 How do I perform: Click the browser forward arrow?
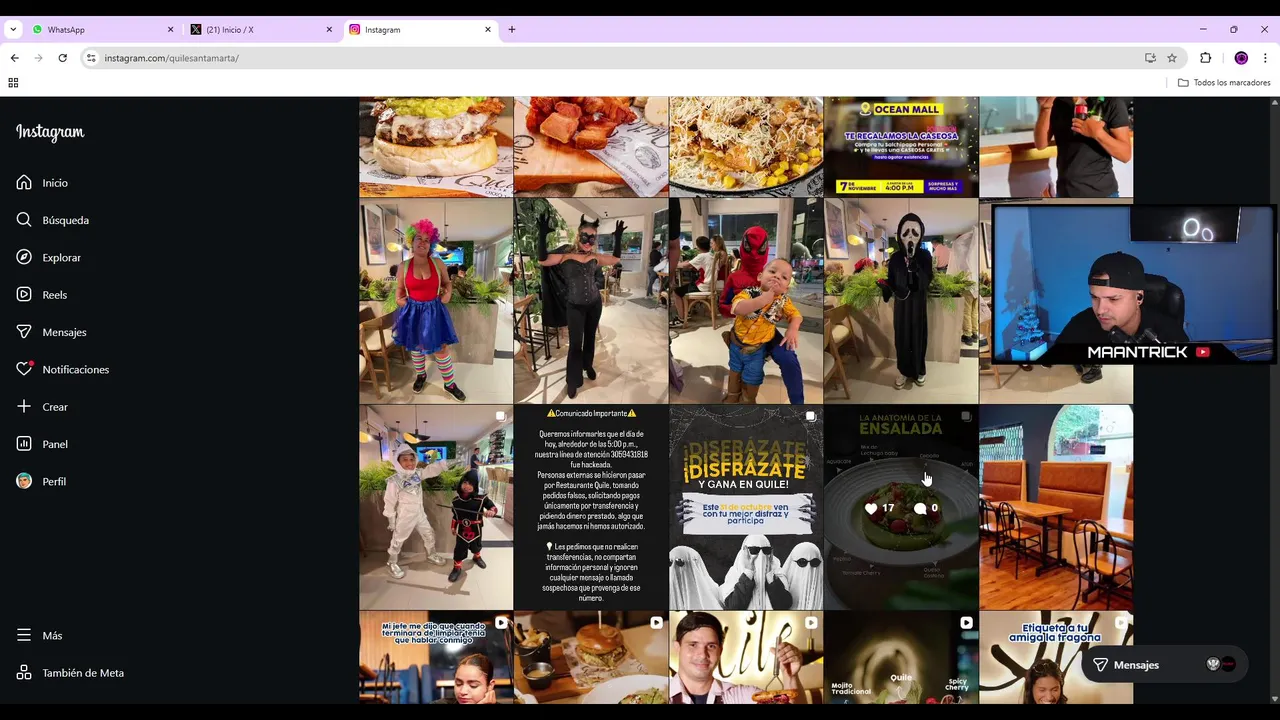[x=38, y=58]
